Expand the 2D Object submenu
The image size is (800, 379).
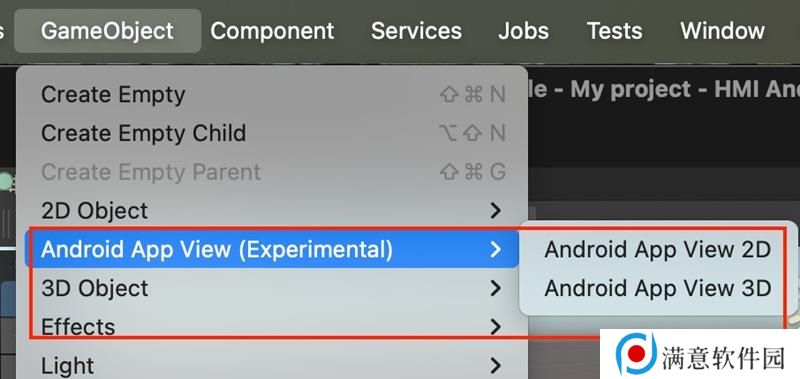pos(272,211)
